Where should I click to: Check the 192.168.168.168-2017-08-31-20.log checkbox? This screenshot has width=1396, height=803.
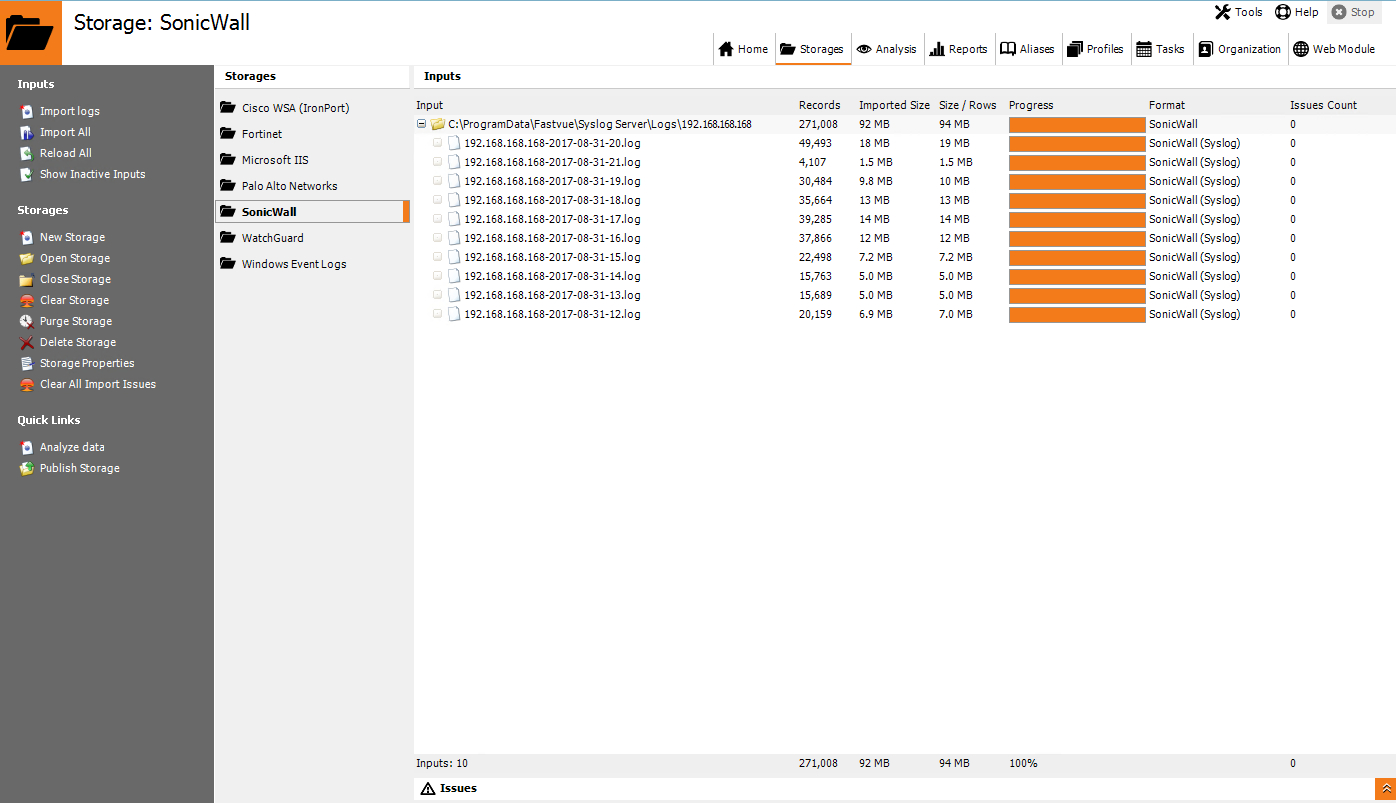438,143
